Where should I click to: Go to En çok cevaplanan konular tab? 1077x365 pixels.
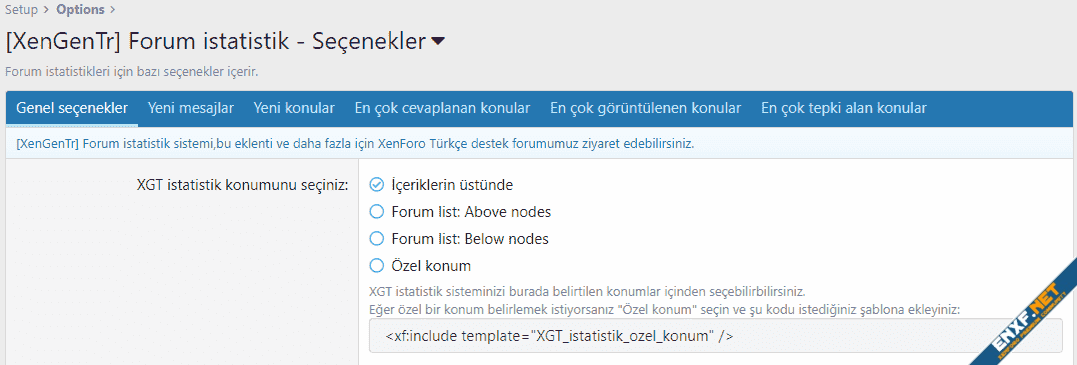click(442, 109)
